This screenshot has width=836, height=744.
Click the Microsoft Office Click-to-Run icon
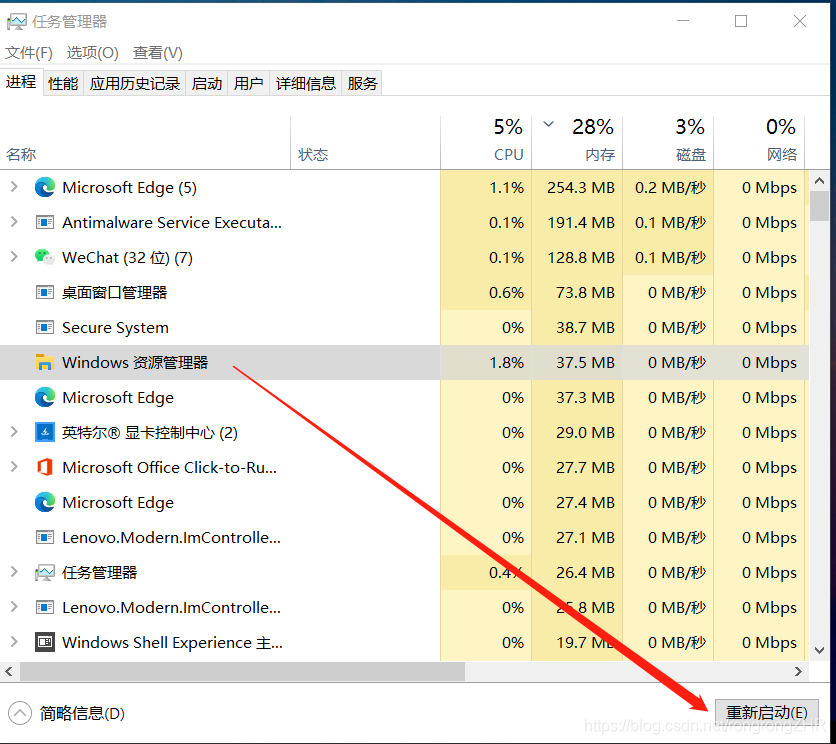(x=45, y=467)
